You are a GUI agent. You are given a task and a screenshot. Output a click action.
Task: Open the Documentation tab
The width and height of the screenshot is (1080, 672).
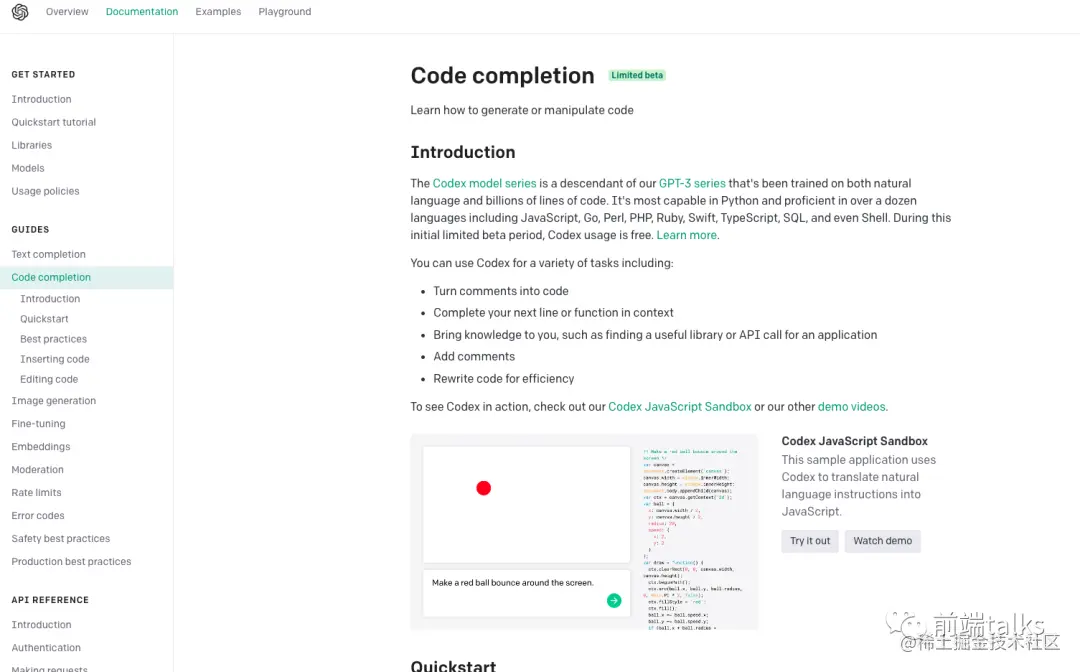(x=142, y=12)
